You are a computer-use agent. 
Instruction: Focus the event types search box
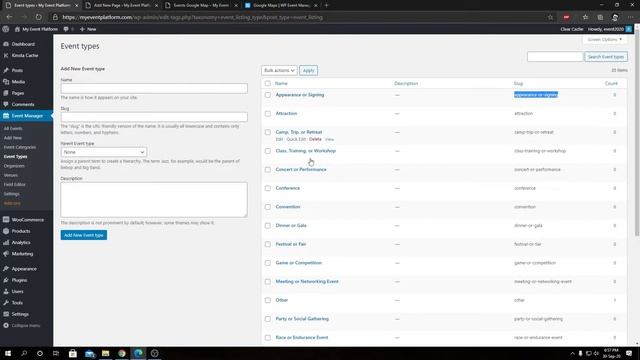click(x=555, y=57)
